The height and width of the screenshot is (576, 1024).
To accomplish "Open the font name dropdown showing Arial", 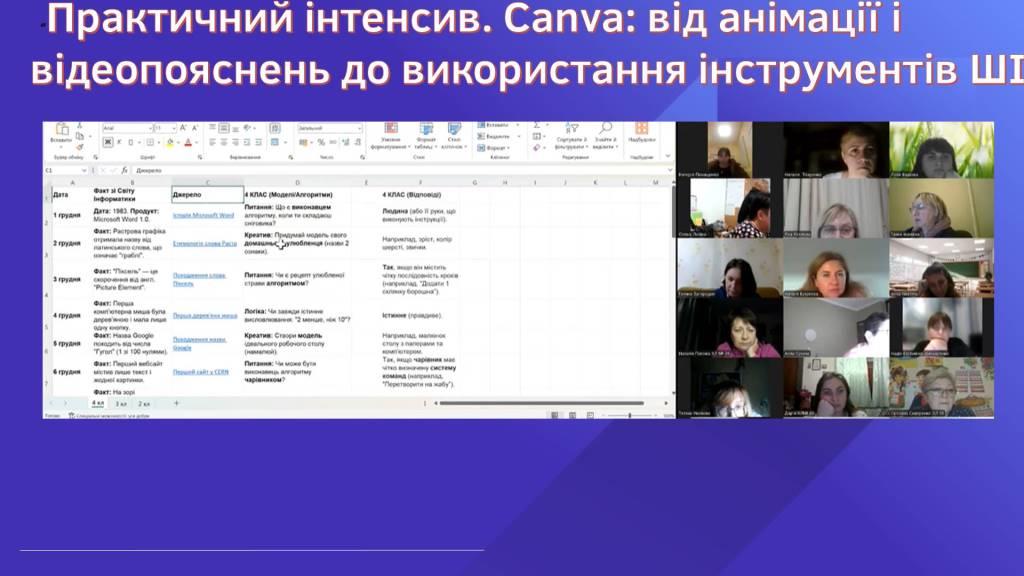I will (x=125, y=128).
